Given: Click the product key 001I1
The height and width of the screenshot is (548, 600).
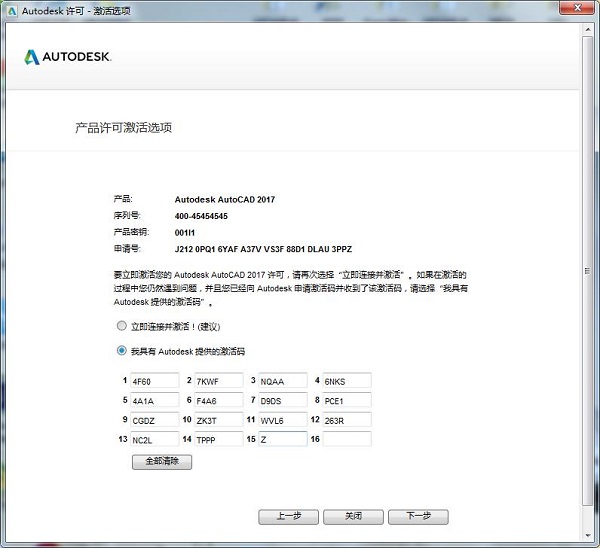Looking at the screenshot, I should (185, 232).
